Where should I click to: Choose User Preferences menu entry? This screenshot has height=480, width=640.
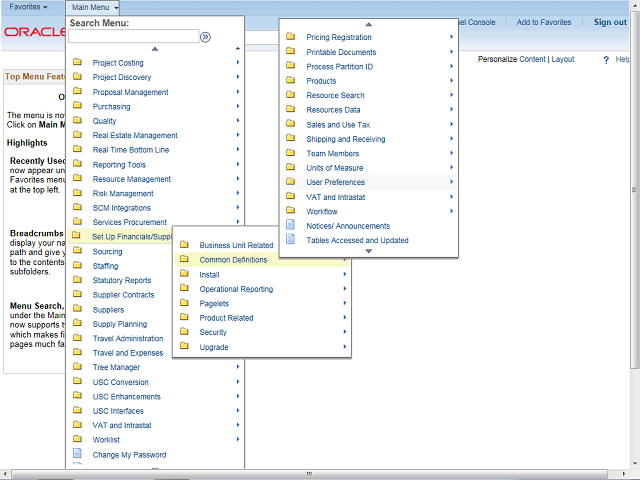tap(369, 182)
